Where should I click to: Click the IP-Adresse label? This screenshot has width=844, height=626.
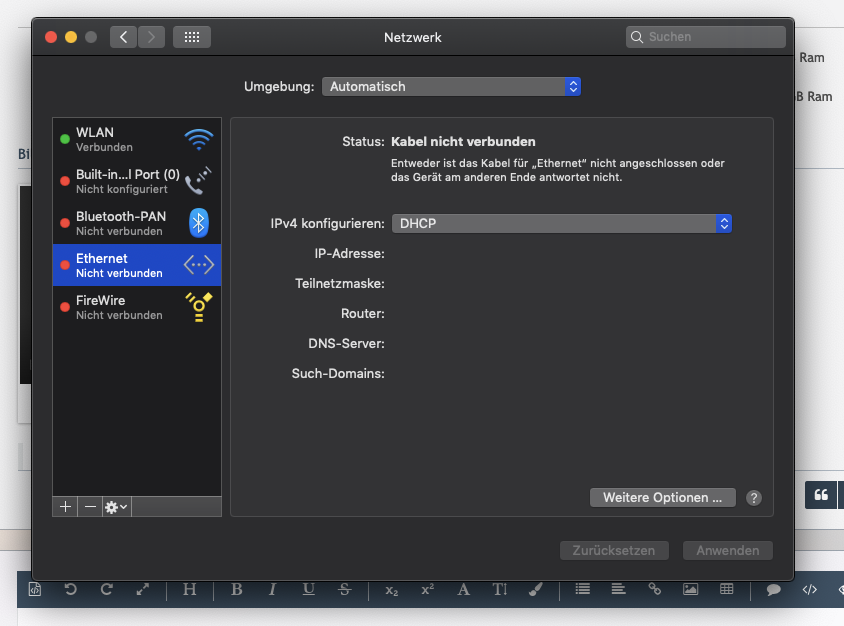(349, 254)
